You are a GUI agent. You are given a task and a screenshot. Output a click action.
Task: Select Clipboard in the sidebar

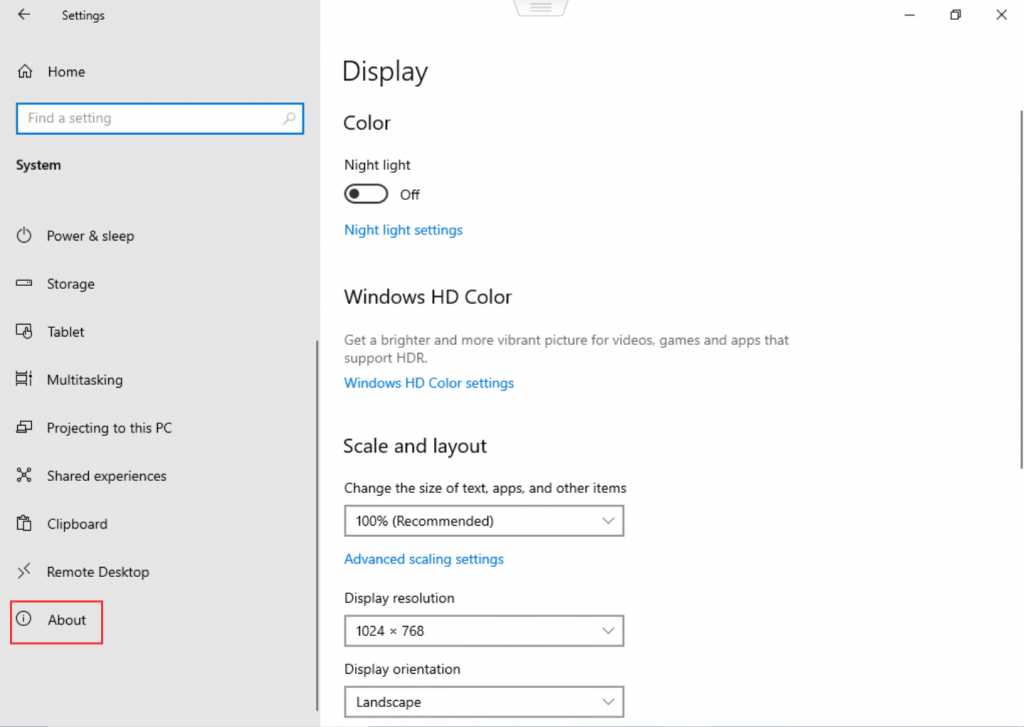pyautogui.click(x=77, y=524)
